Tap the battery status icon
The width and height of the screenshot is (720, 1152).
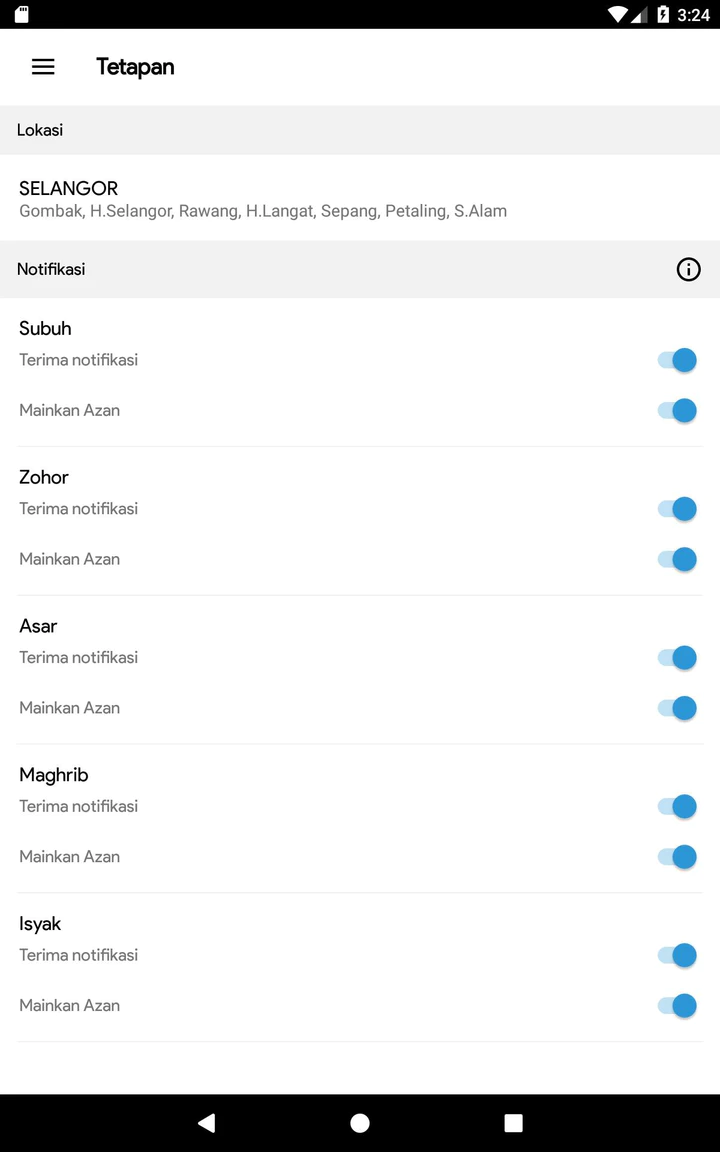coord(662,14)
